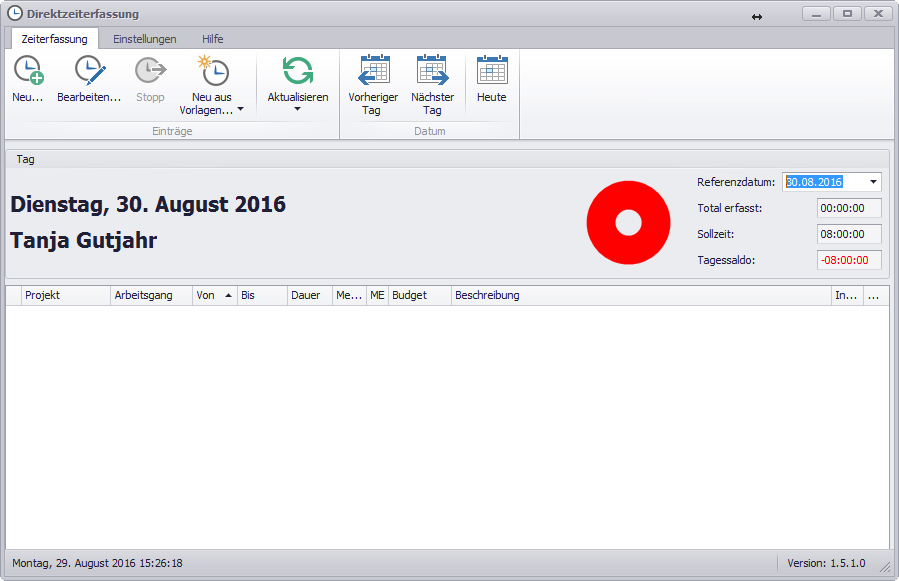Click the Neu aus Vorlagen icon

(x=212, y=70)
